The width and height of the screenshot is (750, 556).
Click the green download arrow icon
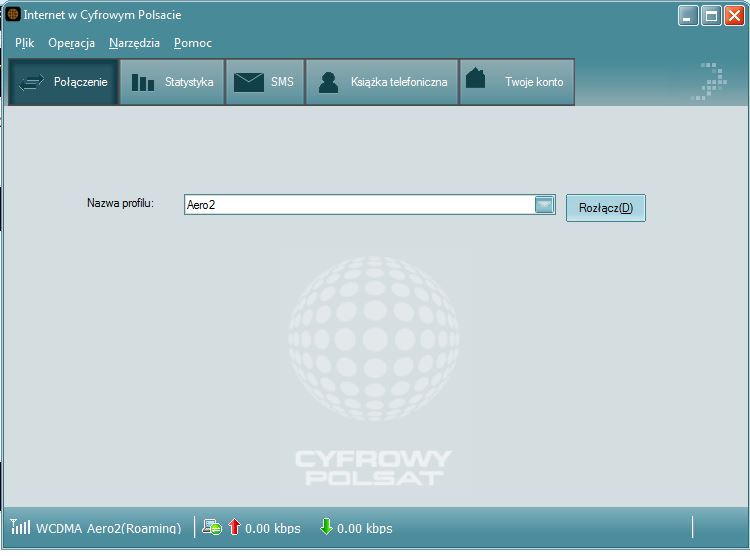pyautogui.click(x=326, y=527)
